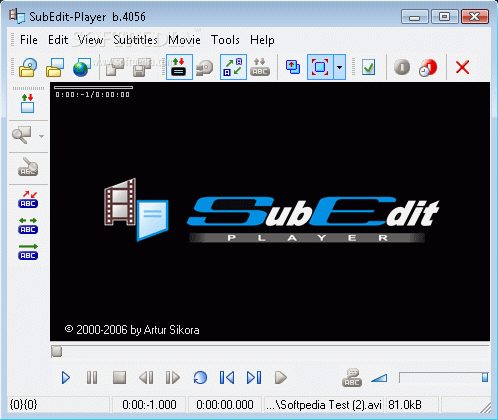498x420 pixels.
Task: Jump to the next chapter button
Action: coord(254,378)
